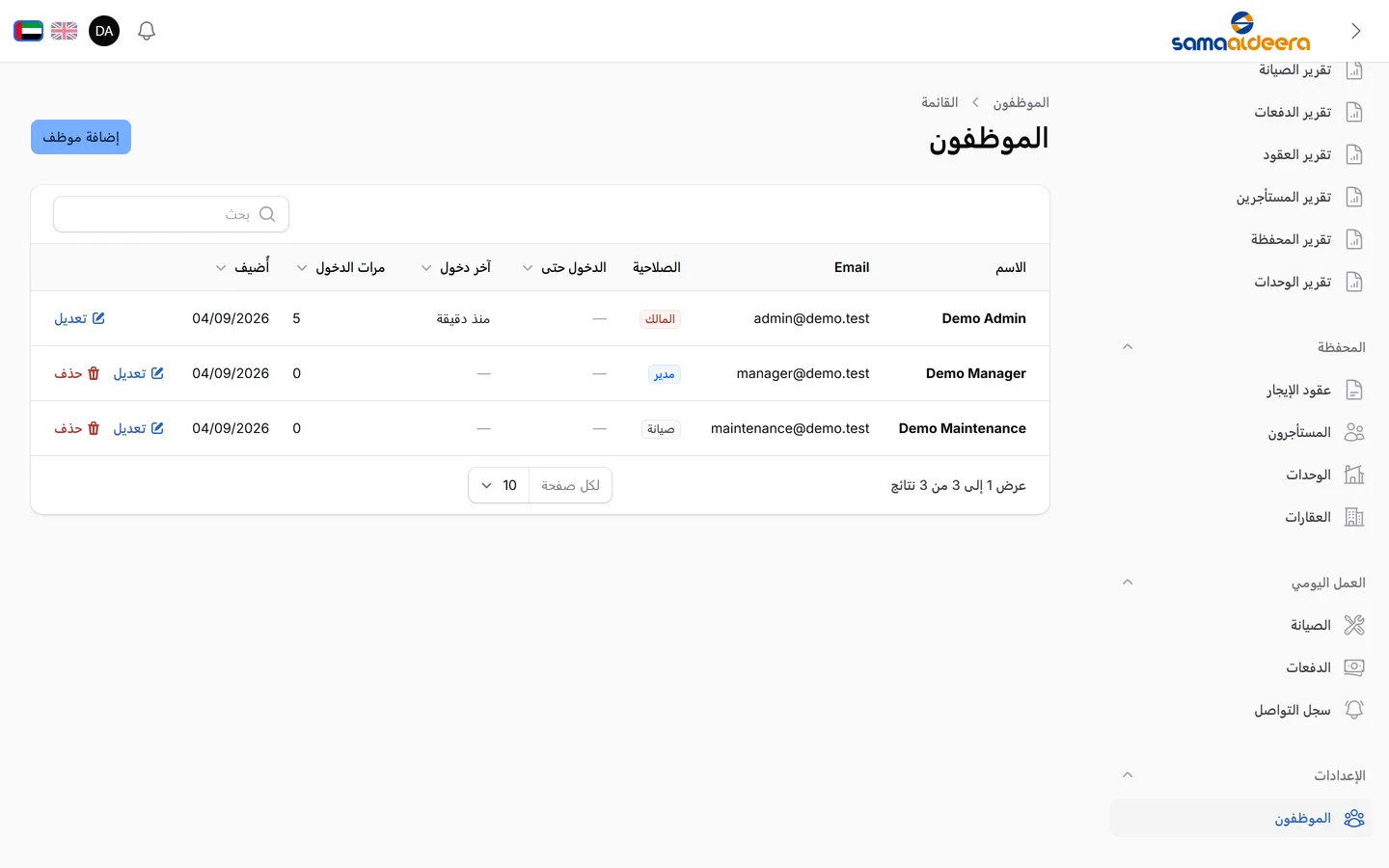Open سجل التواصل via its bell icon
Screen dimensions: 1389x868
point(1354,710)
